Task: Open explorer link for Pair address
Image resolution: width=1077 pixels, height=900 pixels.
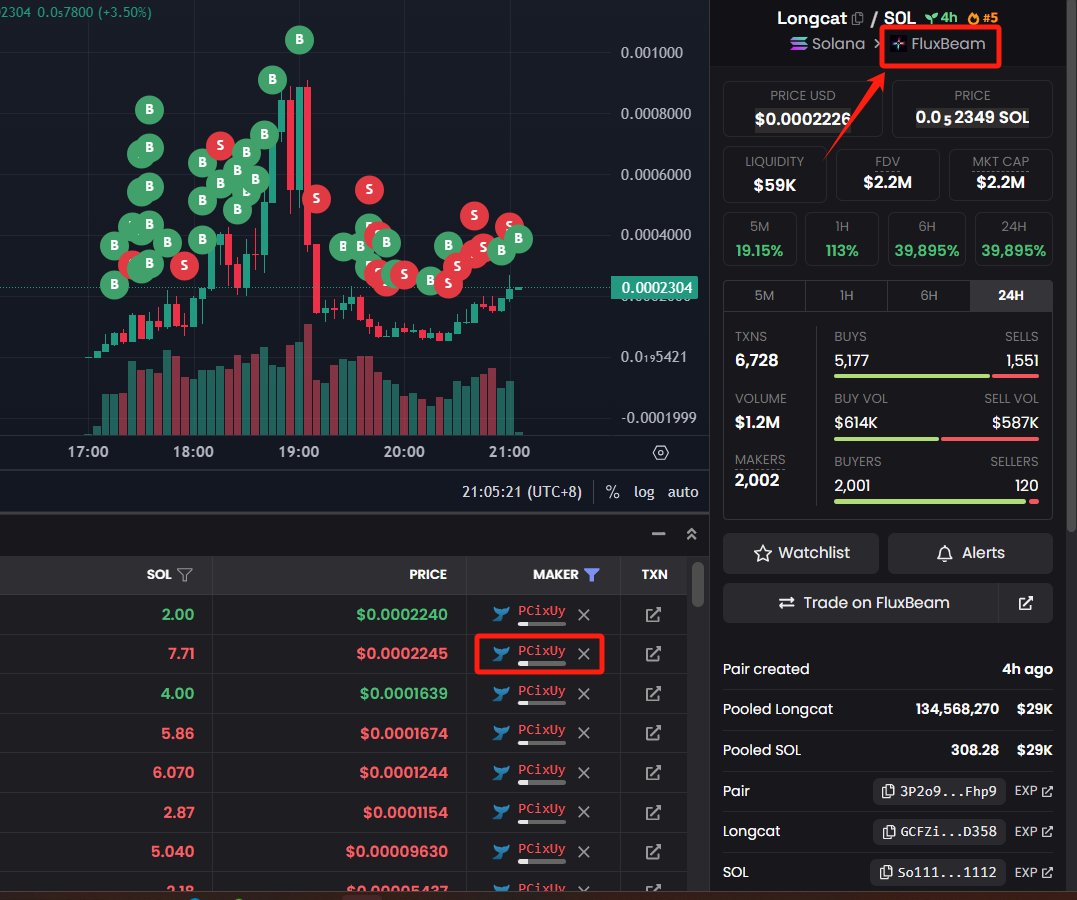Action: [1034, 791]
